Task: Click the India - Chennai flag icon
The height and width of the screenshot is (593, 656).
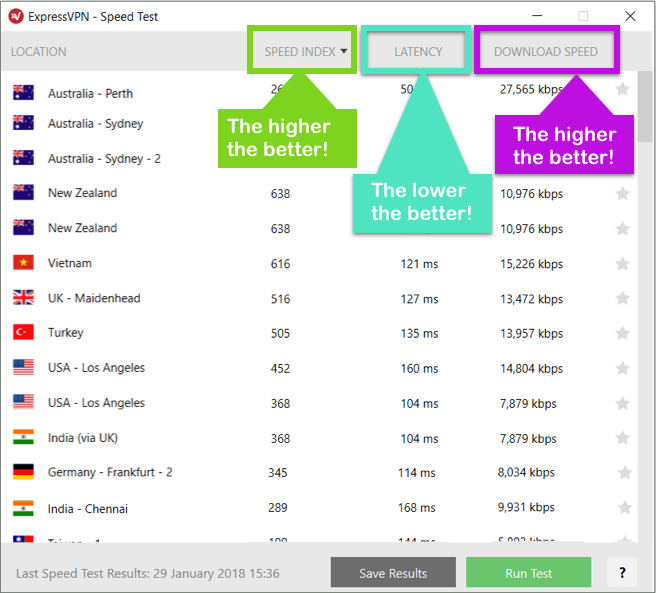Action: point(23,508)
